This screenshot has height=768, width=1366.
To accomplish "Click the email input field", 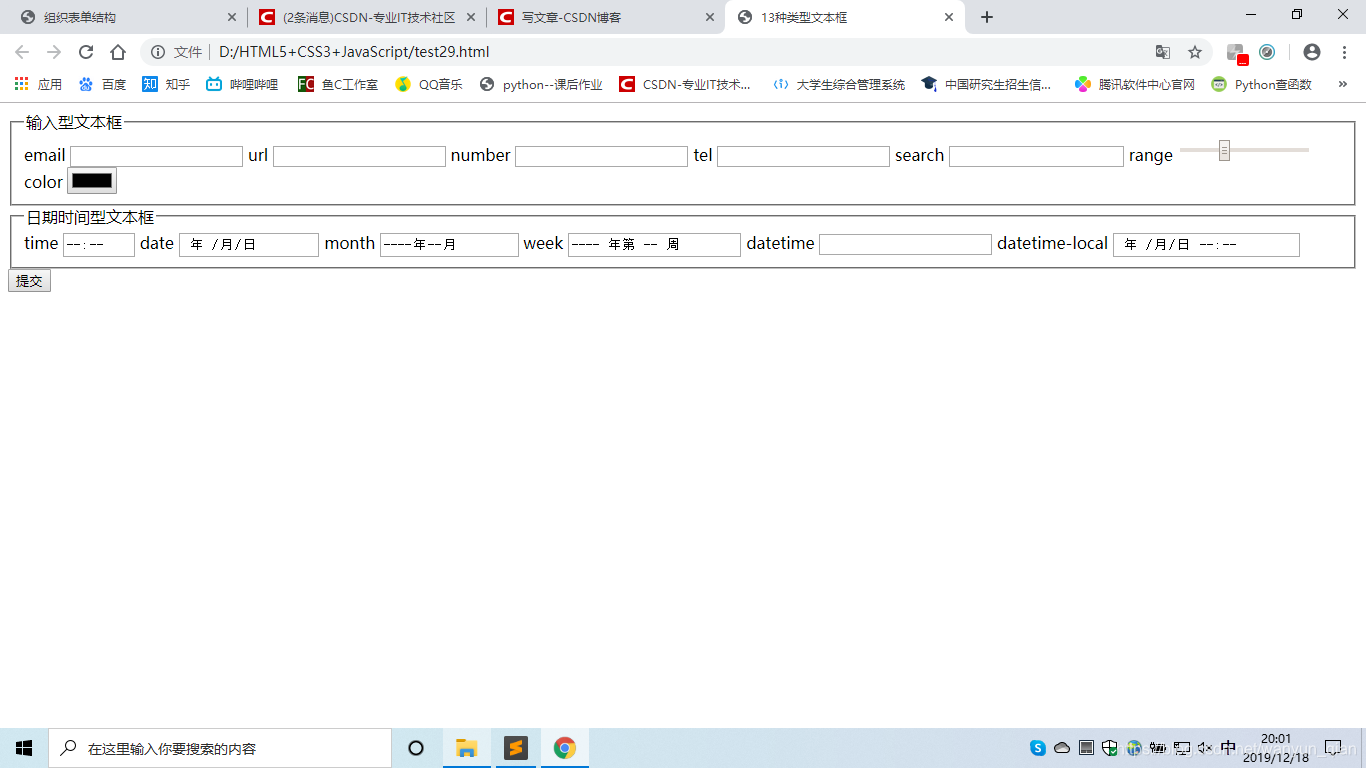I will (x=156, y=156).
